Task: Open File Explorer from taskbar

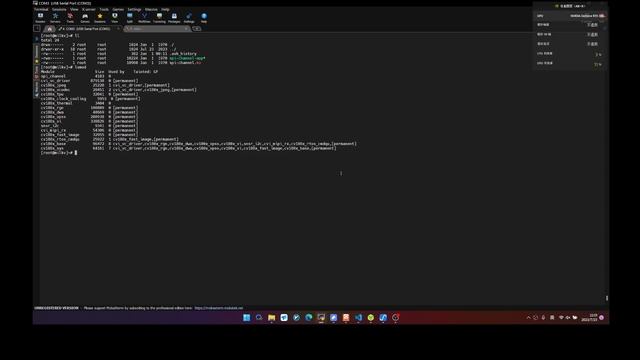Action: coord(271,317)
